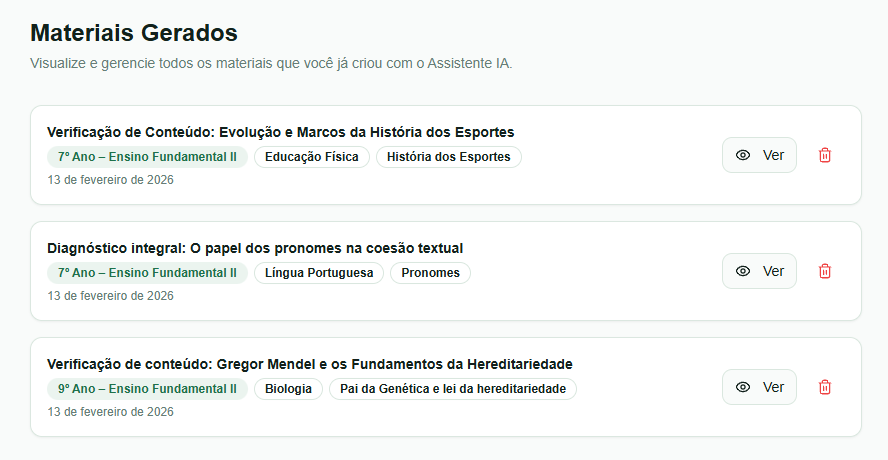
Task: Click the Pai da Genética tag
Action: click(453, 389)
